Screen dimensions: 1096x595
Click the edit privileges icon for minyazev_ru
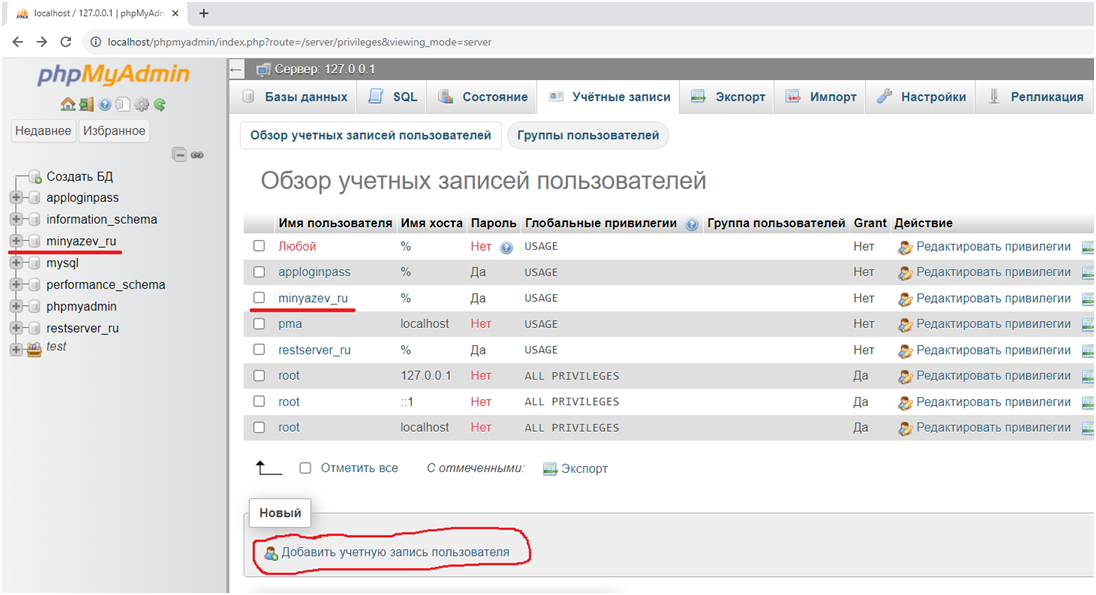[905, 299]
